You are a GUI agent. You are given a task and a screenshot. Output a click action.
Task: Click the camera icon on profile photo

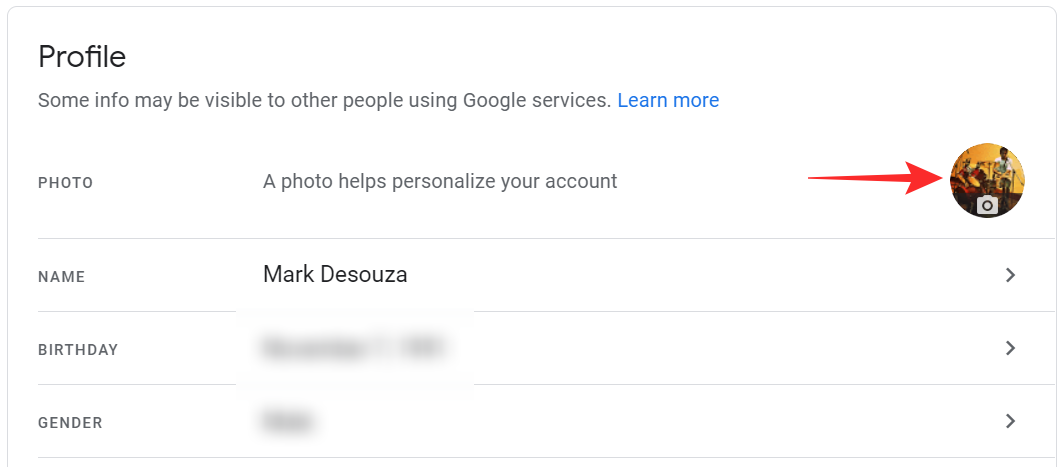(x=987, y=205)
